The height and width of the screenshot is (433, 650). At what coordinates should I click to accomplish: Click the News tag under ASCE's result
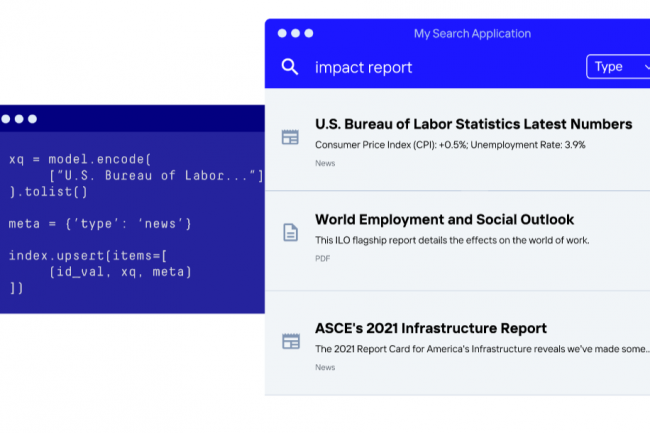[325, 368]
